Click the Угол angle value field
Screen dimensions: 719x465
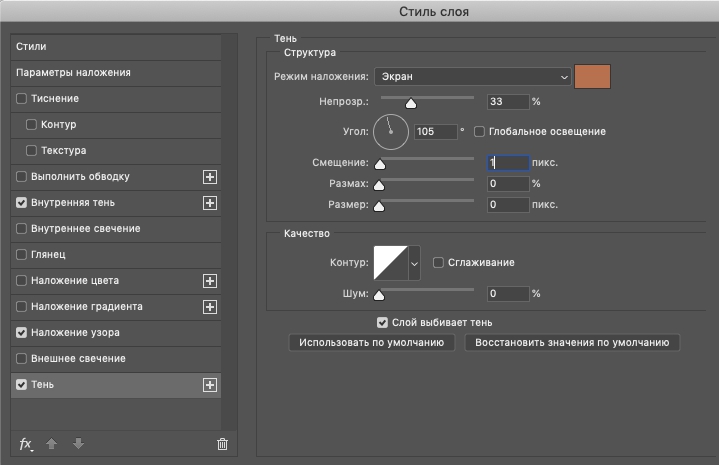436,132
